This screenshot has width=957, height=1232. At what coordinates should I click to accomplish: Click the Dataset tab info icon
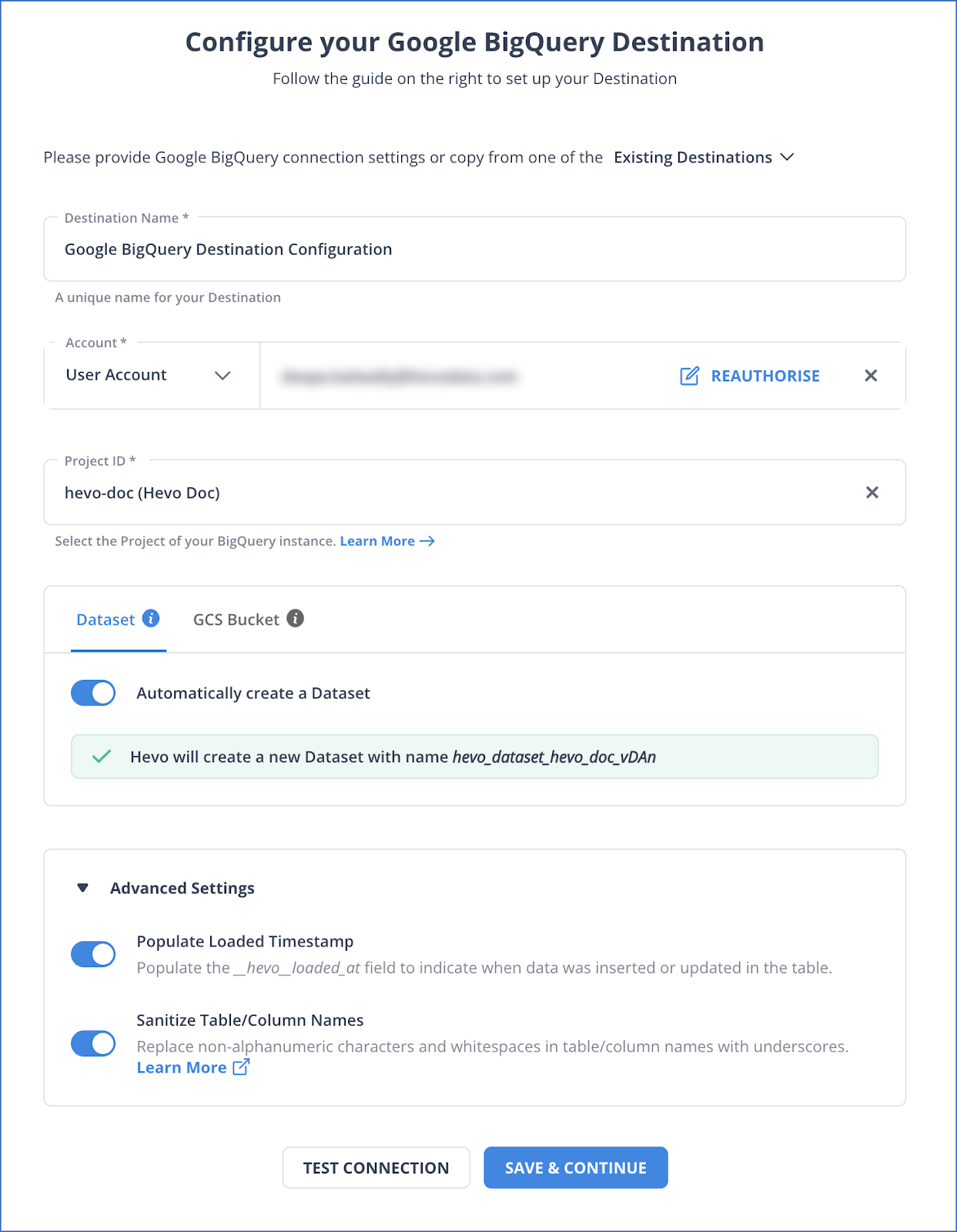(152, 618)
